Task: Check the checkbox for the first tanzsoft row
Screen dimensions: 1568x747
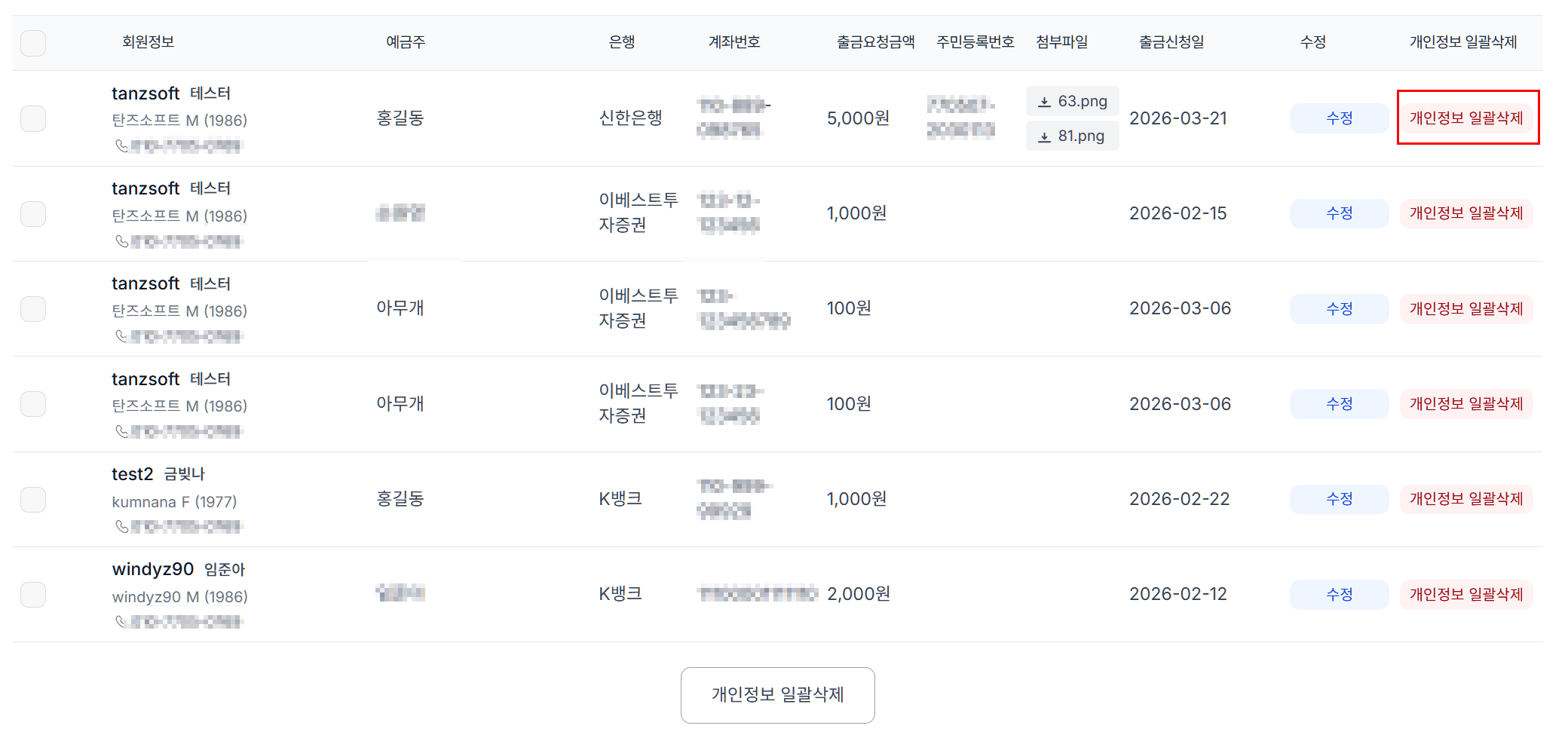Action: coord(32,118)
